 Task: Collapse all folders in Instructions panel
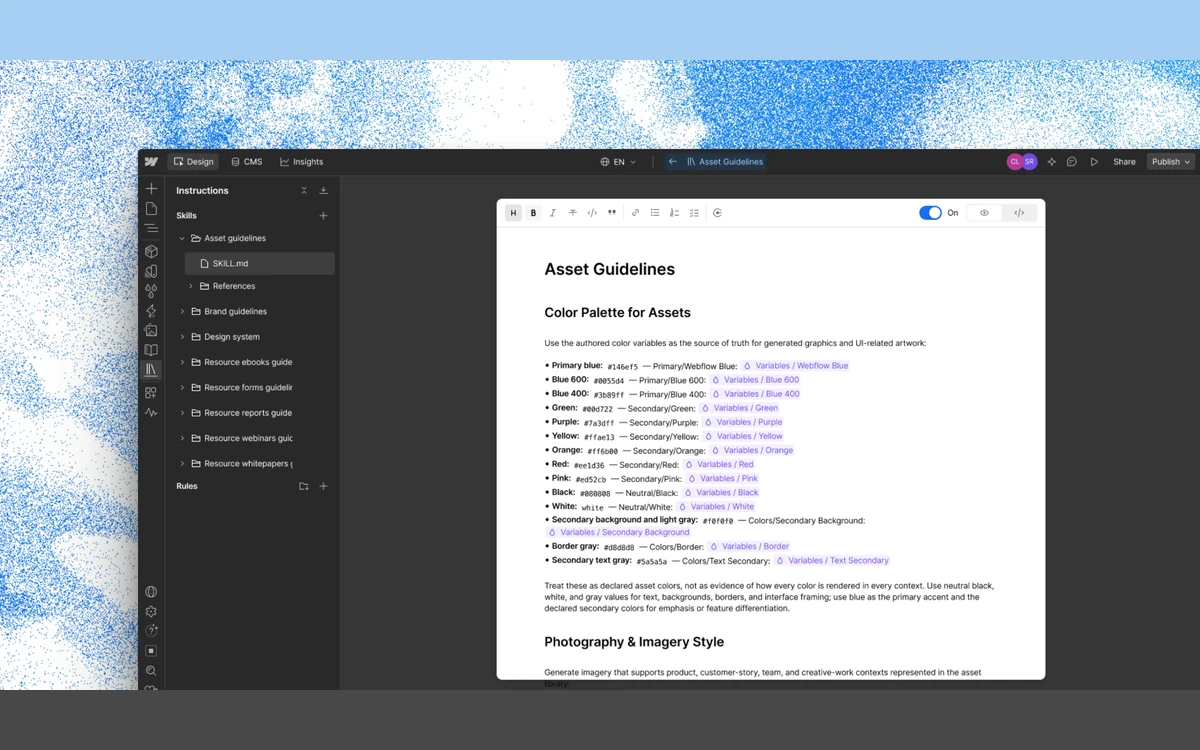coord(304,190)
